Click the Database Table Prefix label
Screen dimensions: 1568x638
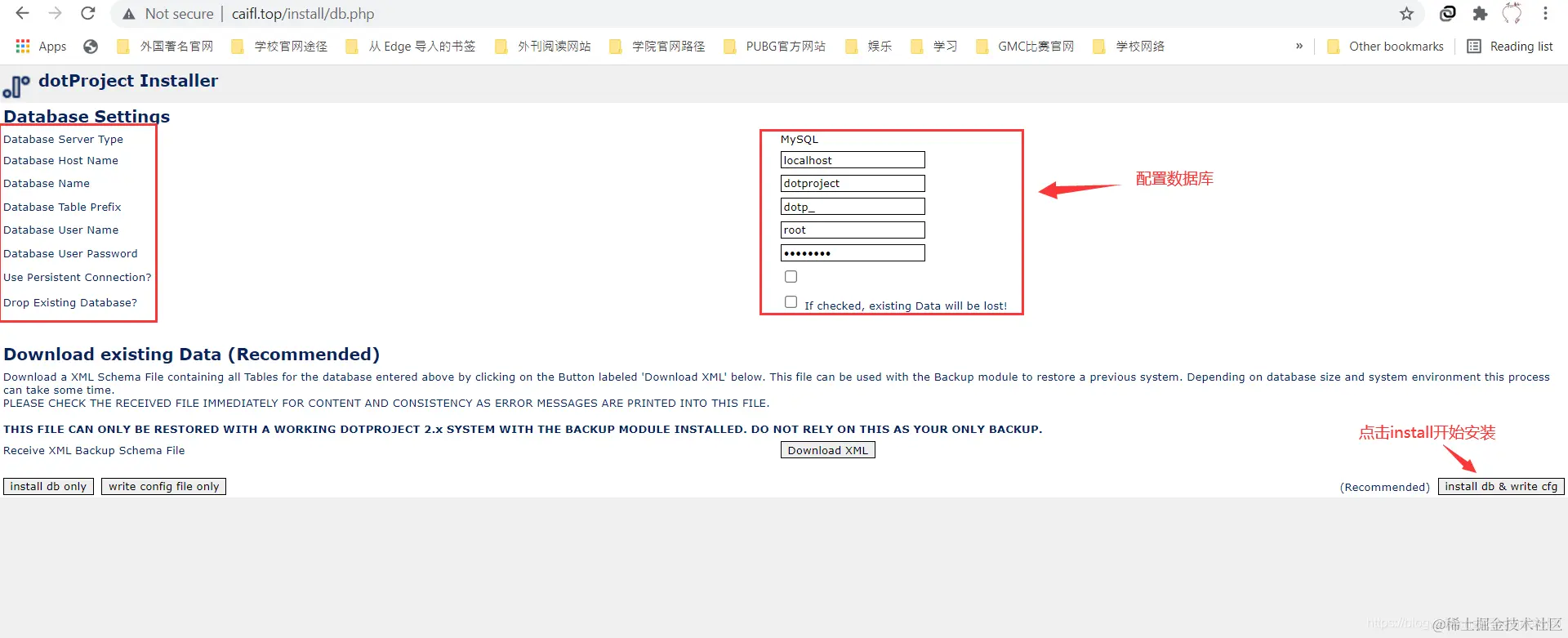(x=62, y=207)
